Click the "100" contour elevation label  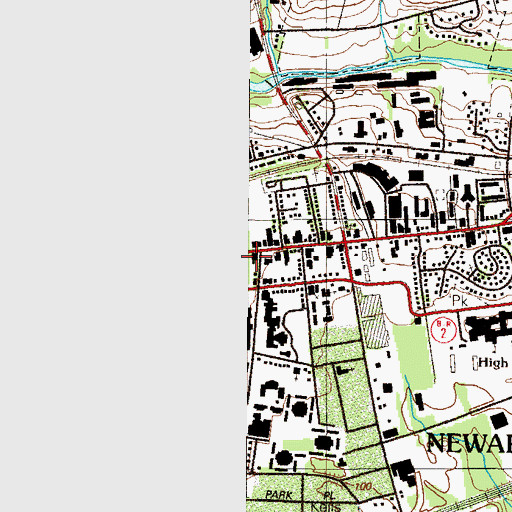(x=363, y=487)
